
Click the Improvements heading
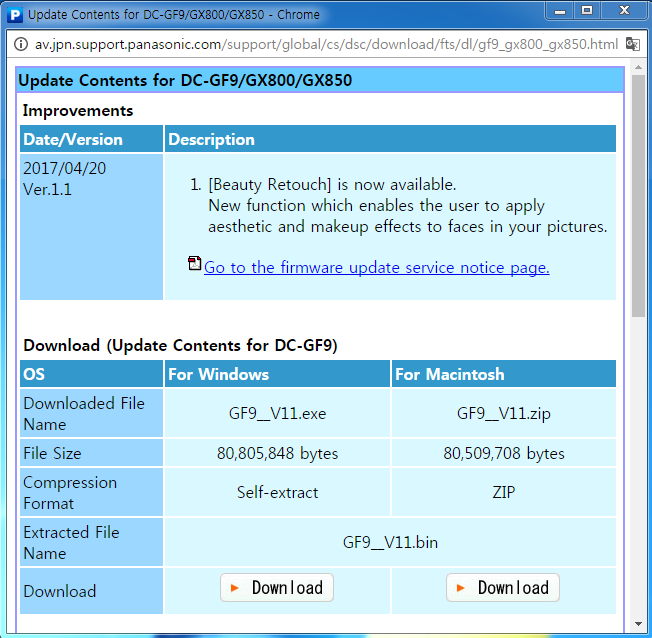pyautogui.click(x=78, y=111)
